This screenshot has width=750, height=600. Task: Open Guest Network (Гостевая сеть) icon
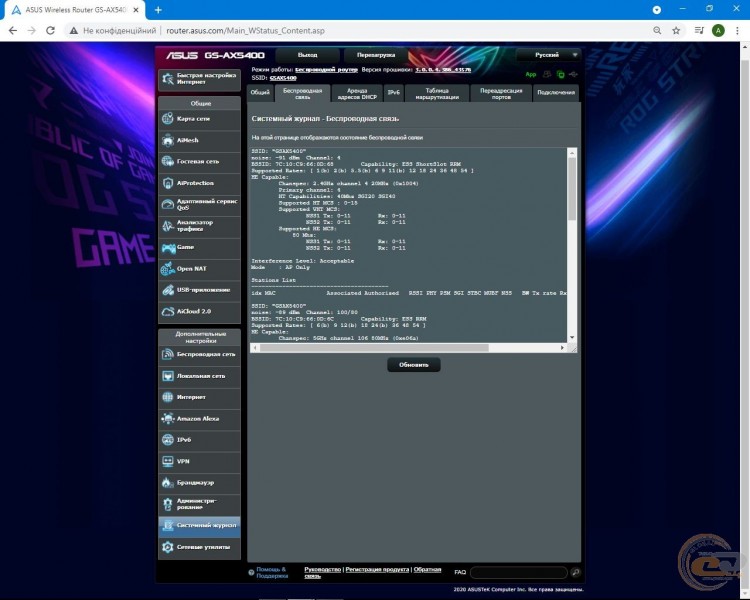click(167, 161)
